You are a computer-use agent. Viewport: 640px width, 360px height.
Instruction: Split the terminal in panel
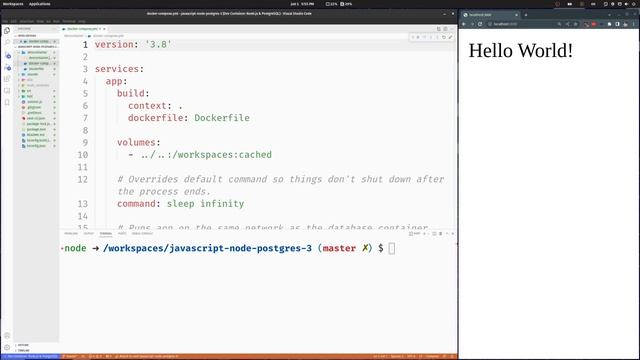tap(434, 233)
